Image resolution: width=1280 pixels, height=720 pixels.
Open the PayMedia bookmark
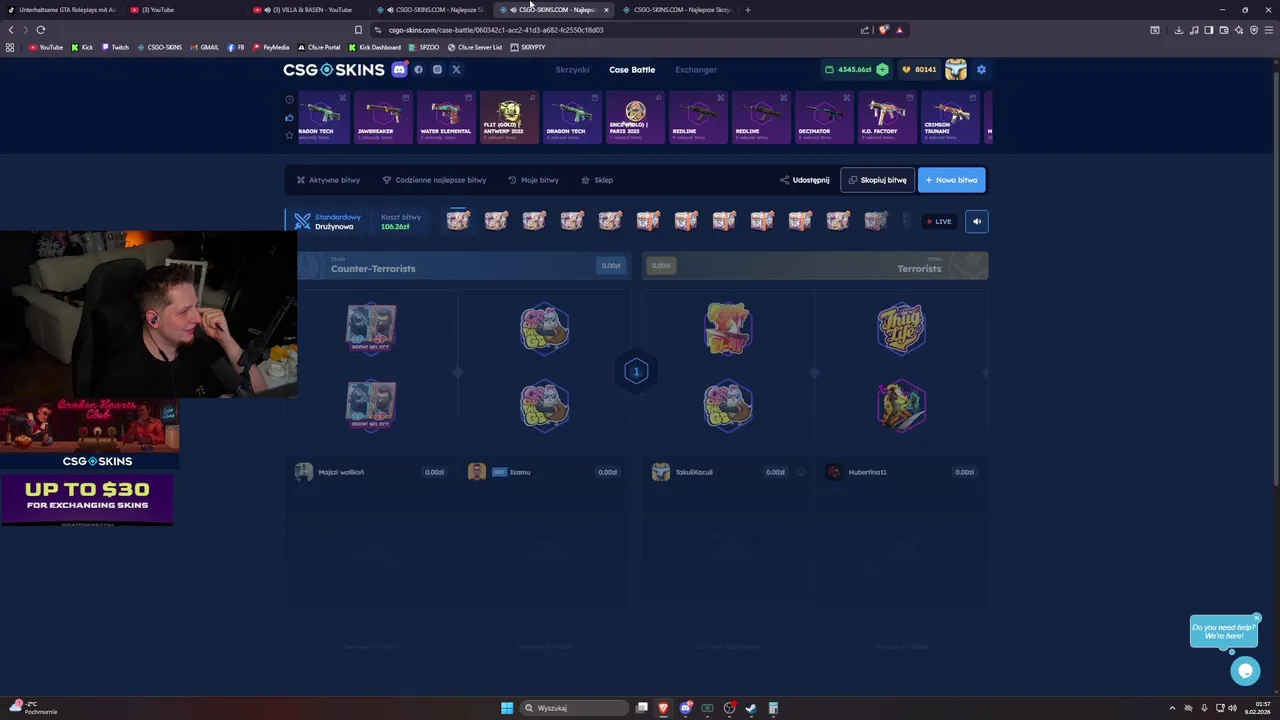coord(271,47)
